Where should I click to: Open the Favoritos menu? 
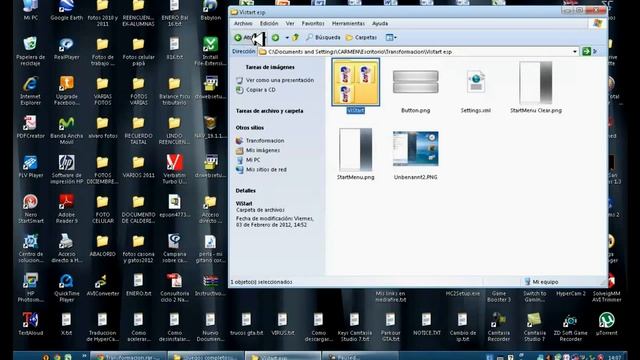[313, 24]
